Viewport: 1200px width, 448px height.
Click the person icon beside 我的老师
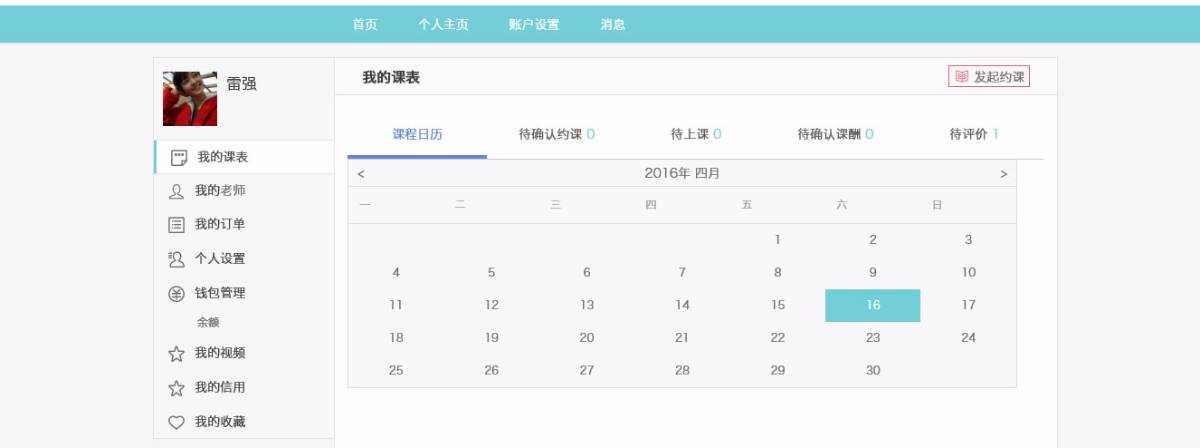(176, 191)
